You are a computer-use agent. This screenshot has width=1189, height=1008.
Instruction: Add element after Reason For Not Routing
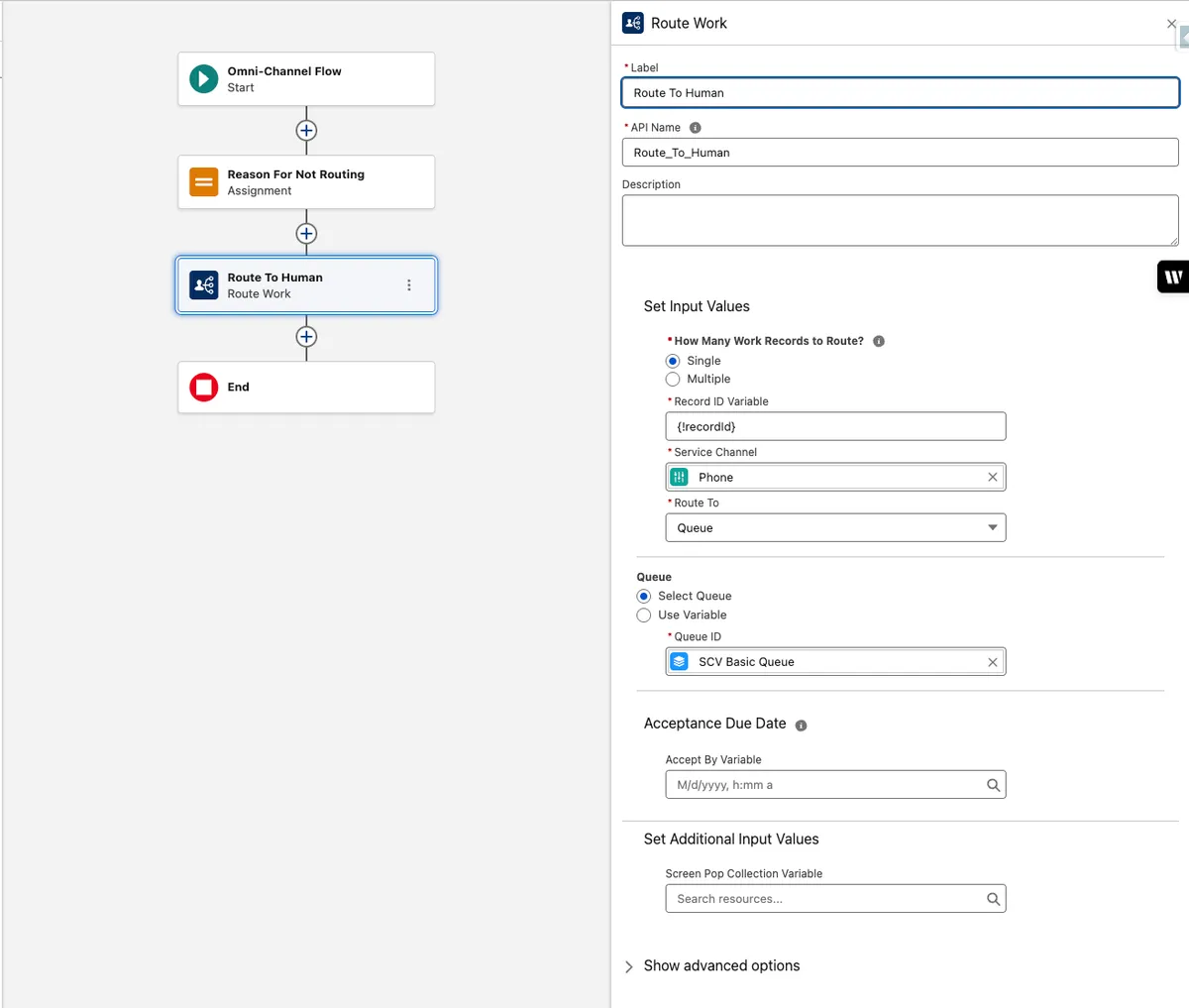(306, 234)
